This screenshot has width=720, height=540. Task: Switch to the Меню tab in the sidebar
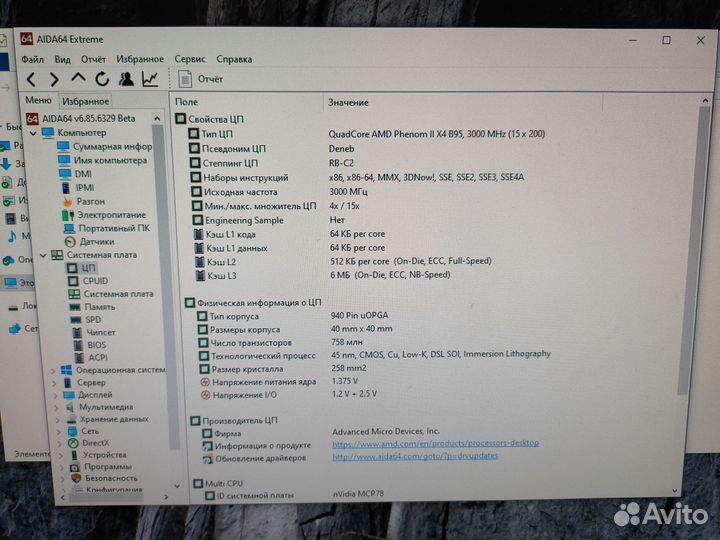pos(38,100)
